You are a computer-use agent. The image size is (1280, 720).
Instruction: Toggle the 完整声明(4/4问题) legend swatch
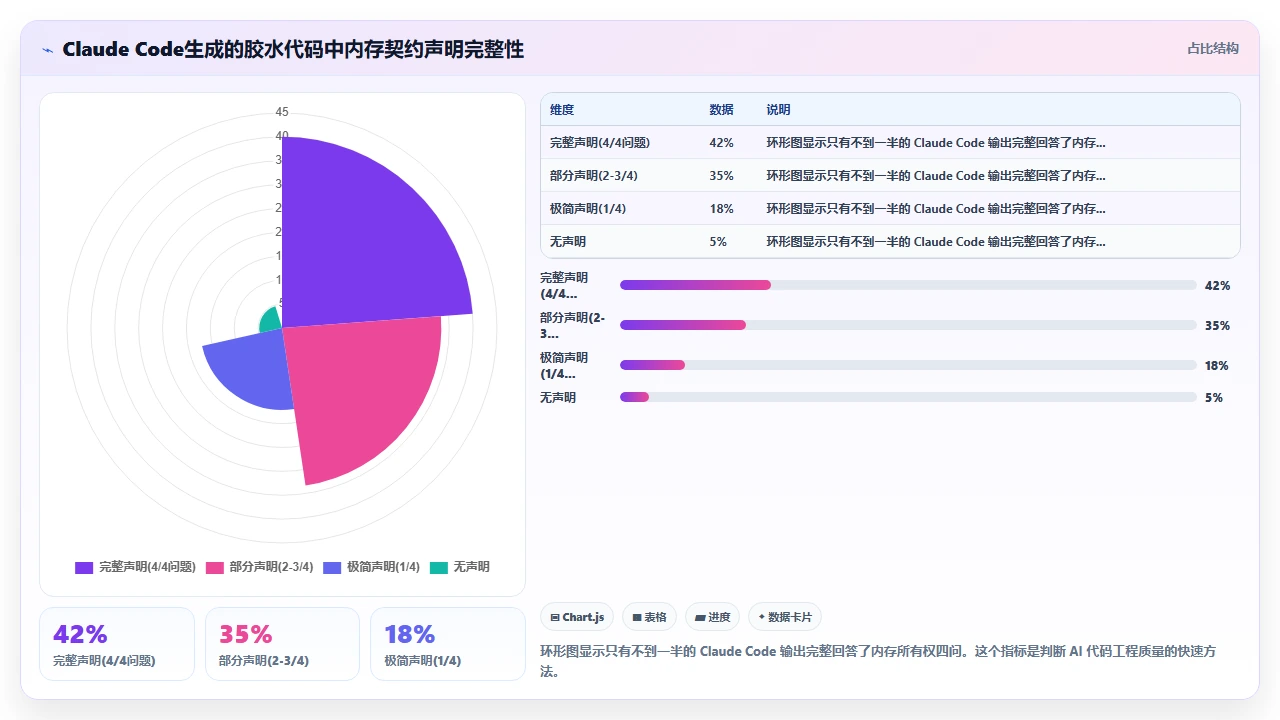click(x=84, y=567)
